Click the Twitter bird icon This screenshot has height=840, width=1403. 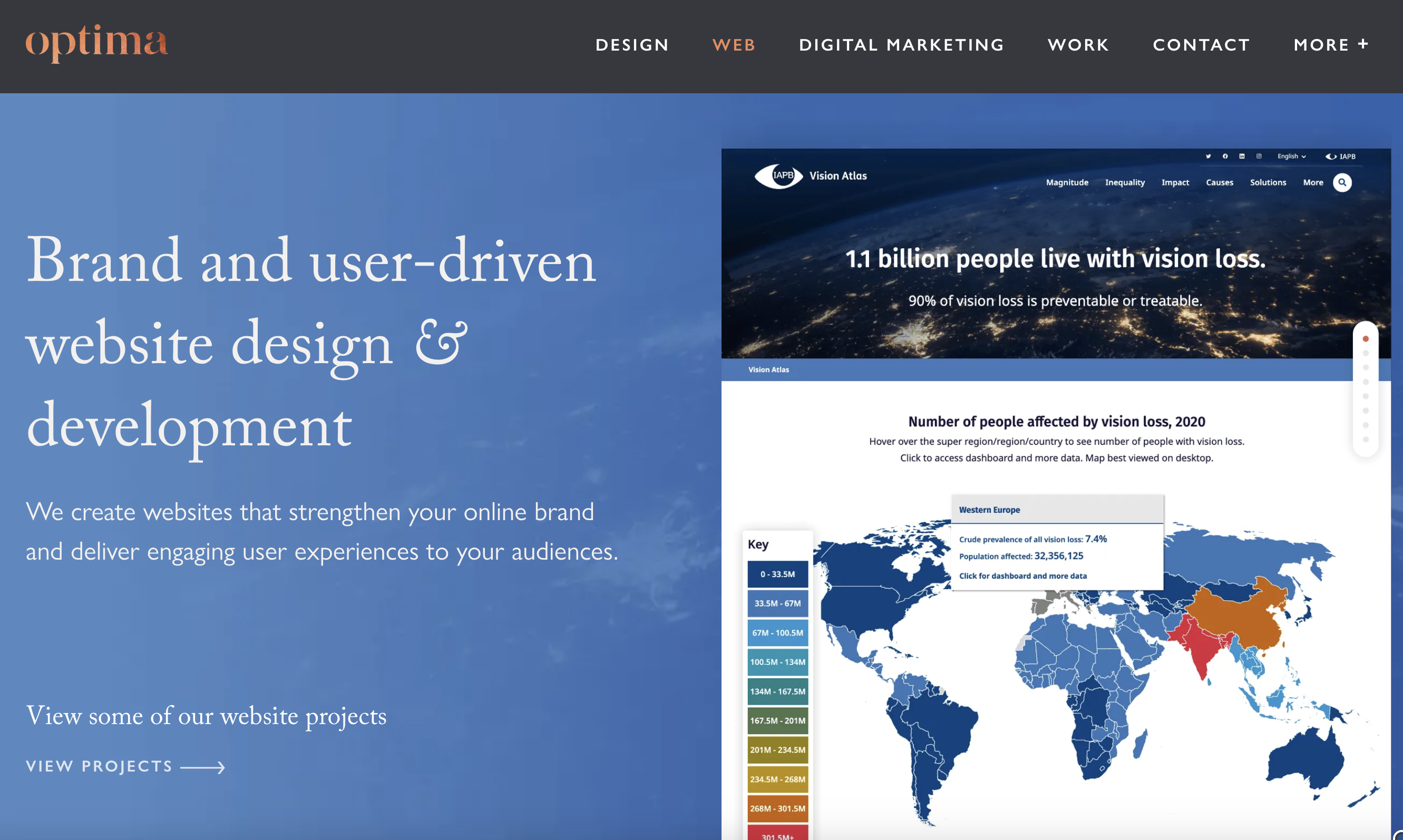click(x=1208, y=156)
